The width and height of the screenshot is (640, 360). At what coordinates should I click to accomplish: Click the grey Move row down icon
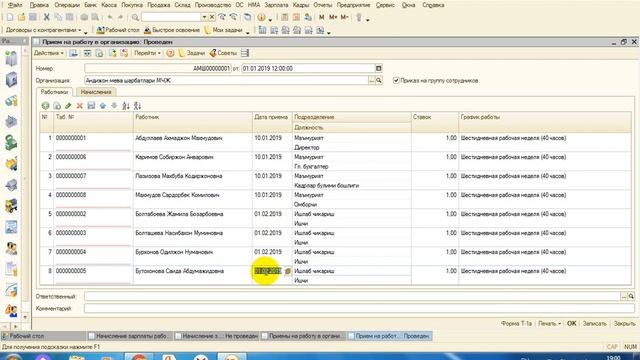point(114,106)
